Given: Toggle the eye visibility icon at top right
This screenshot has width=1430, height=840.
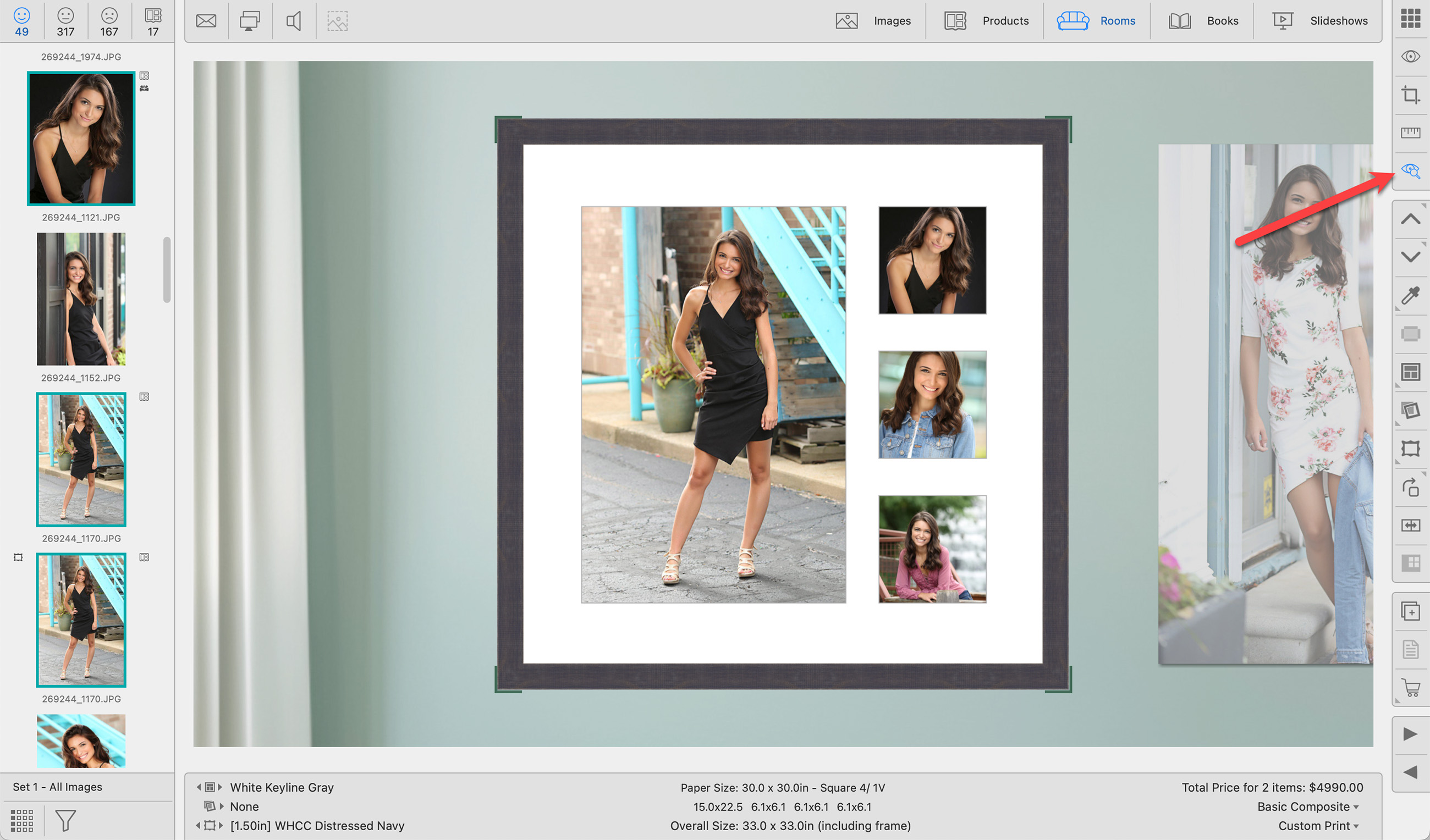Looking at the screenshot, I should click(1410, 56).
